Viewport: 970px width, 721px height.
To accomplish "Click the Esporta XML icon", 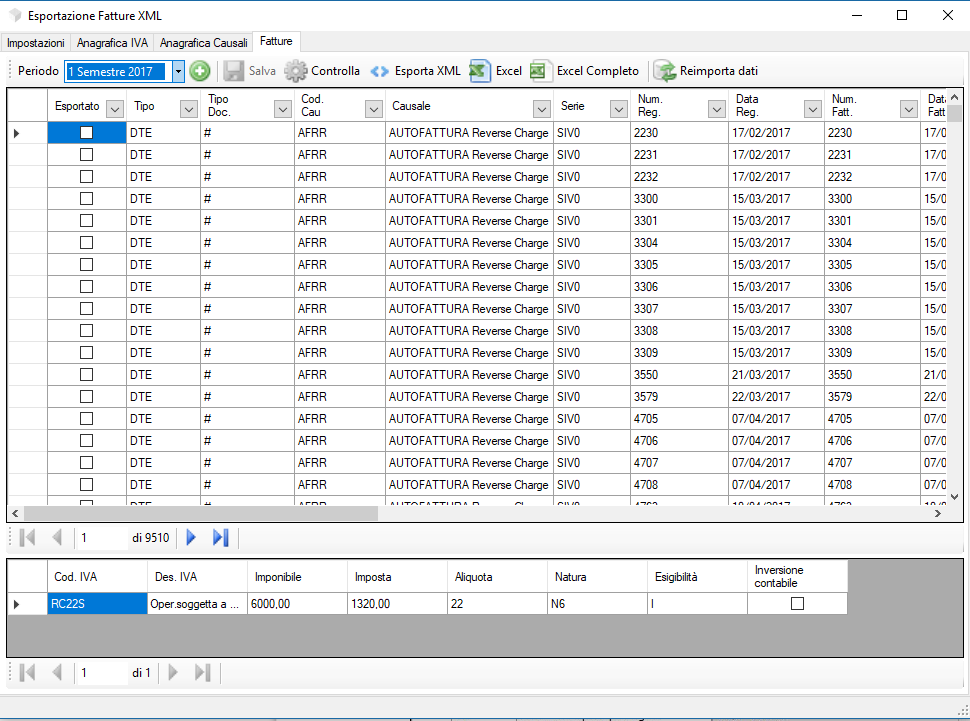I will pos(379,71).
